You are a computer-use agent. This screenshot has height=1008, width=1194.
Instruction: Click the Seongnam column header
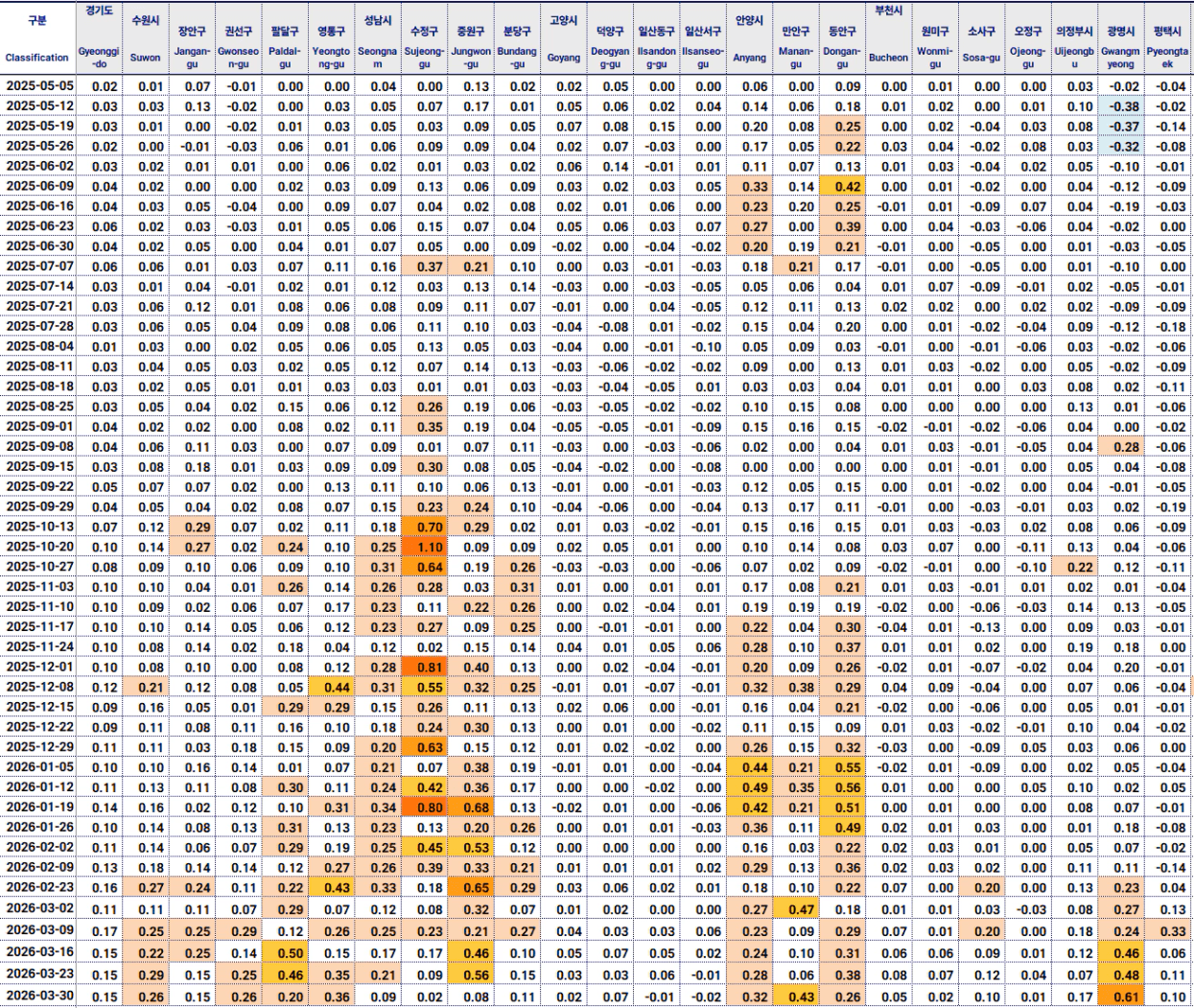[378, 38]
